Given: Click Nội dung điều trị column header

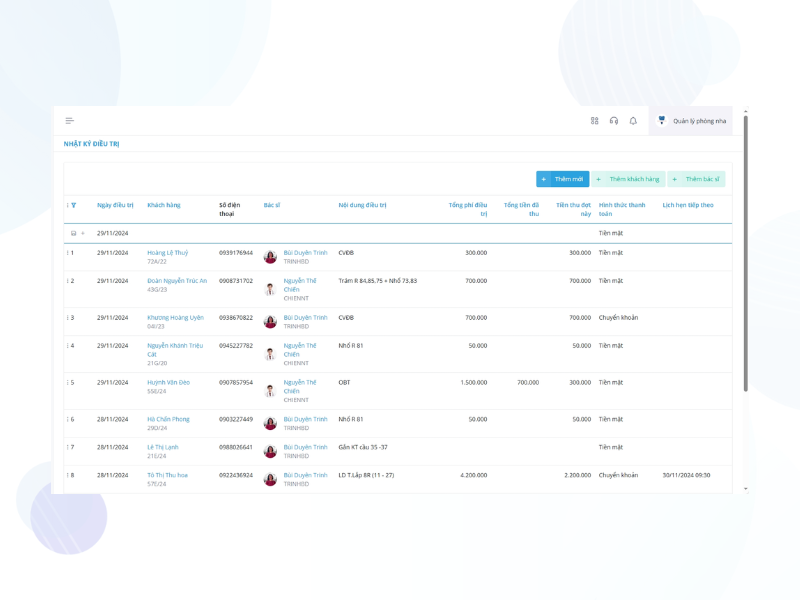Looking at the screenshot, I should (x=362, y=205).
